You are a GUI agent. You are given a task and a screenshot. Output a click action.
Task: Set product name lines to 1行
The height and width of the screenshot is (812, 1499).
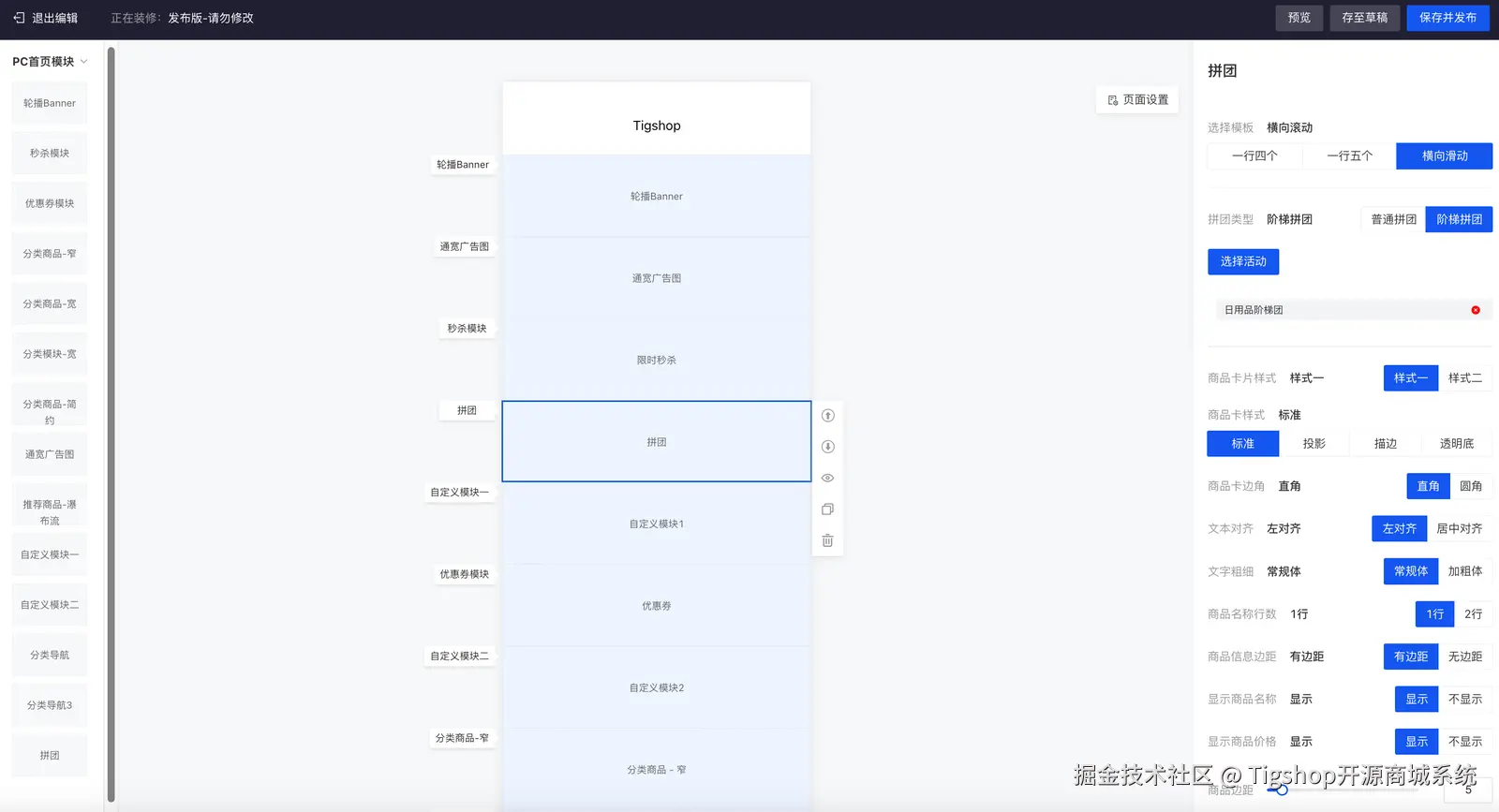click(x=1434, y=614)
